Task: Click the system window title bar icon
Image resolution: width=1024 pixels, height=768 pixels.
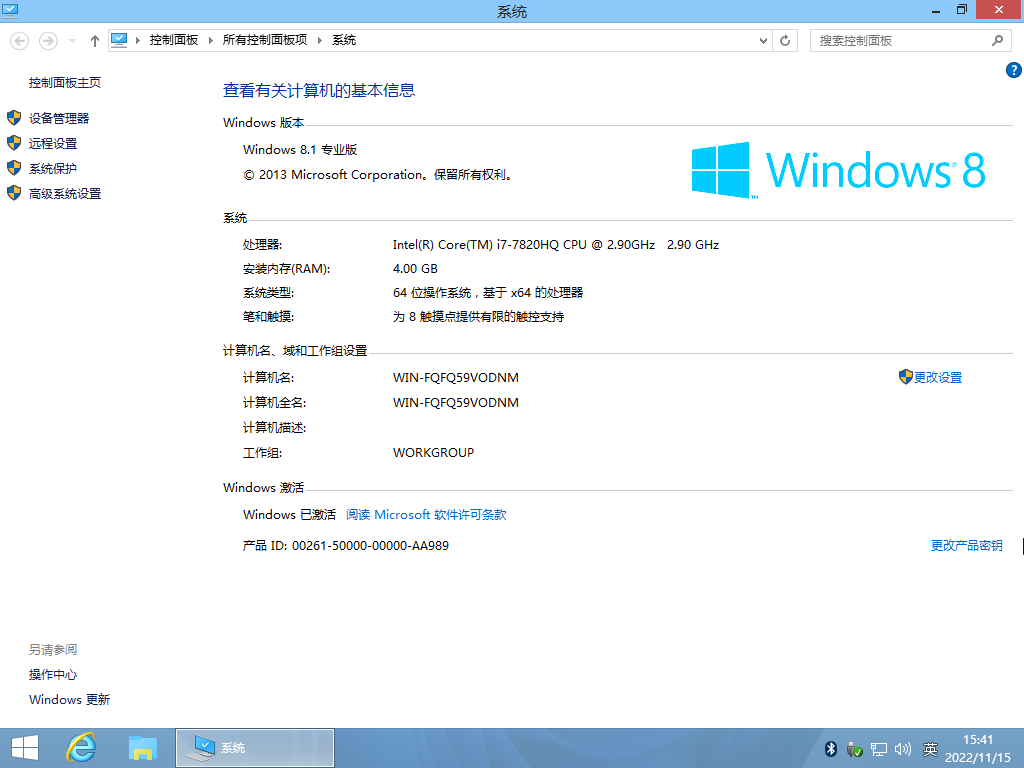Action: 10,10
